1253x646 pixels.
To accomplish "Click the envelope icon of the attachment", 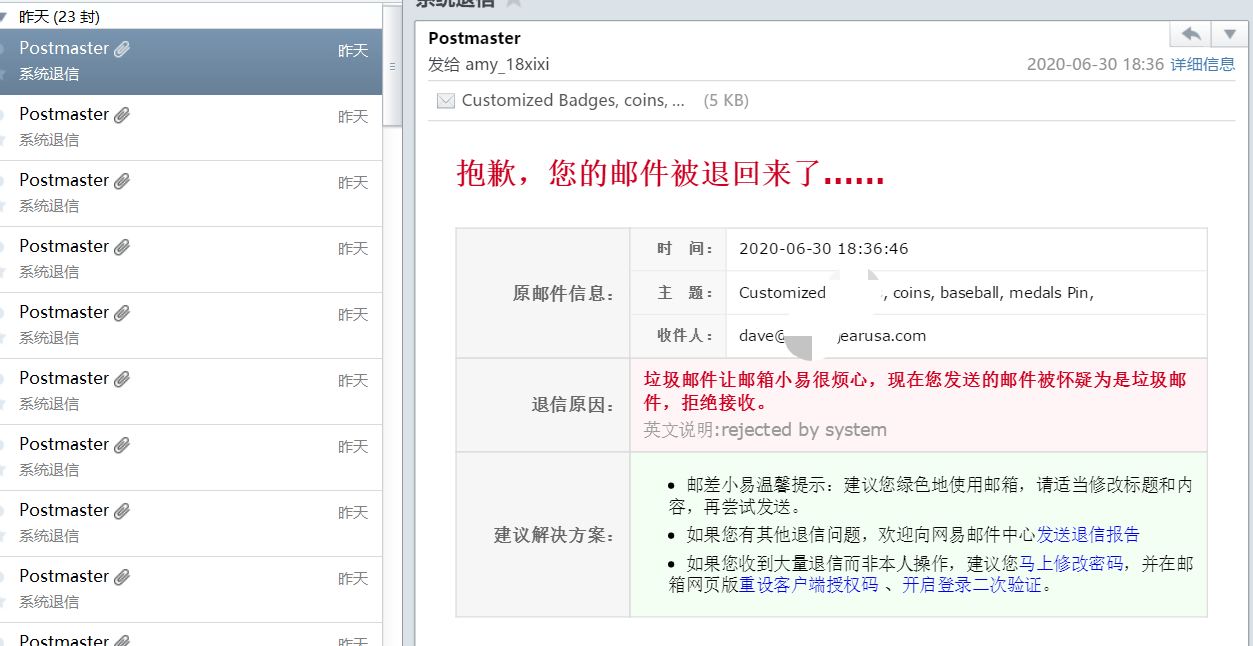I will pyautogui.click(x=446, y=100).
